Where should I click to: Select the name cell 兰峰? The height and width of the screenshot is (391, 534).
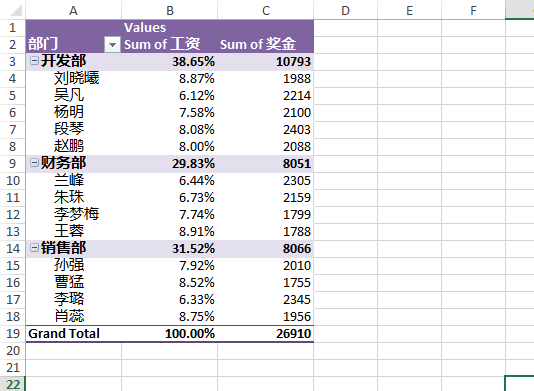point(74,180)
